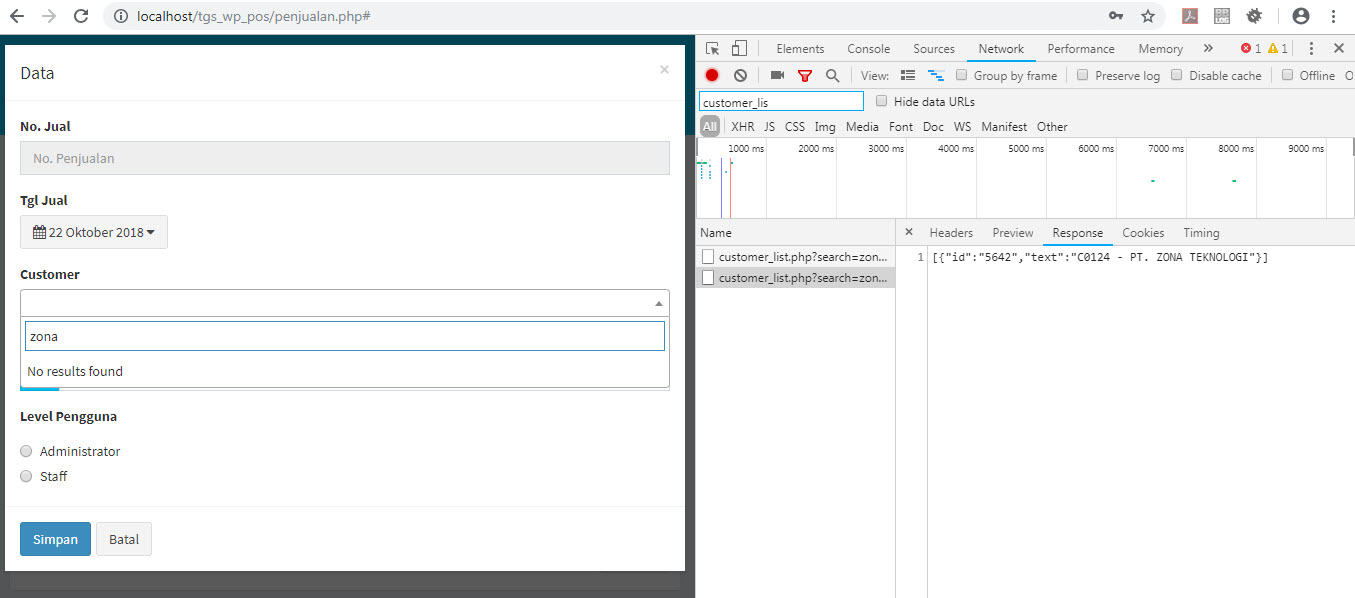This screenshot has width=1355, height=598.
Task: Switch to Memory tab
Action: pos(1160,48)
